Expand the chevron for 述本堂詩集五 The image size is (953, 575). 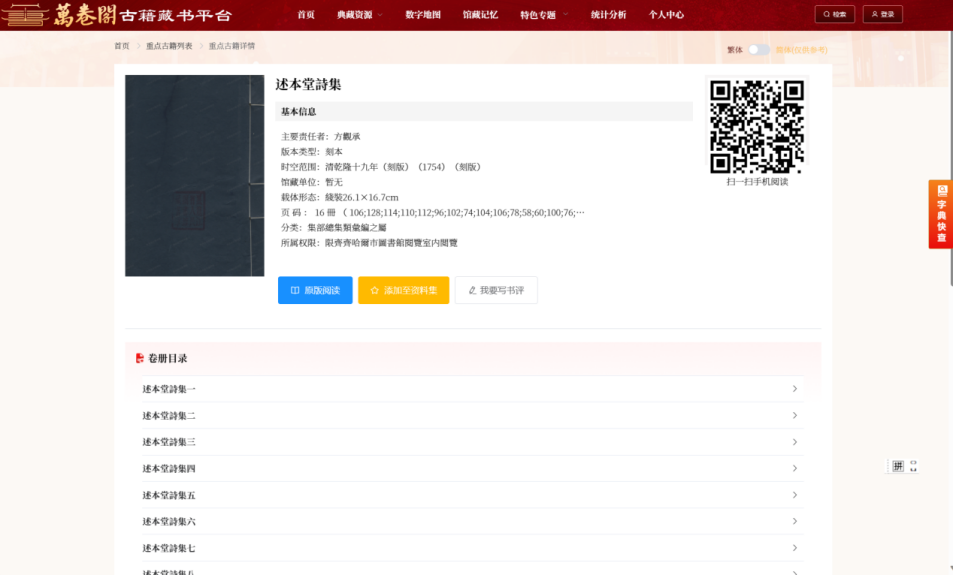click(x=794, y=495)
